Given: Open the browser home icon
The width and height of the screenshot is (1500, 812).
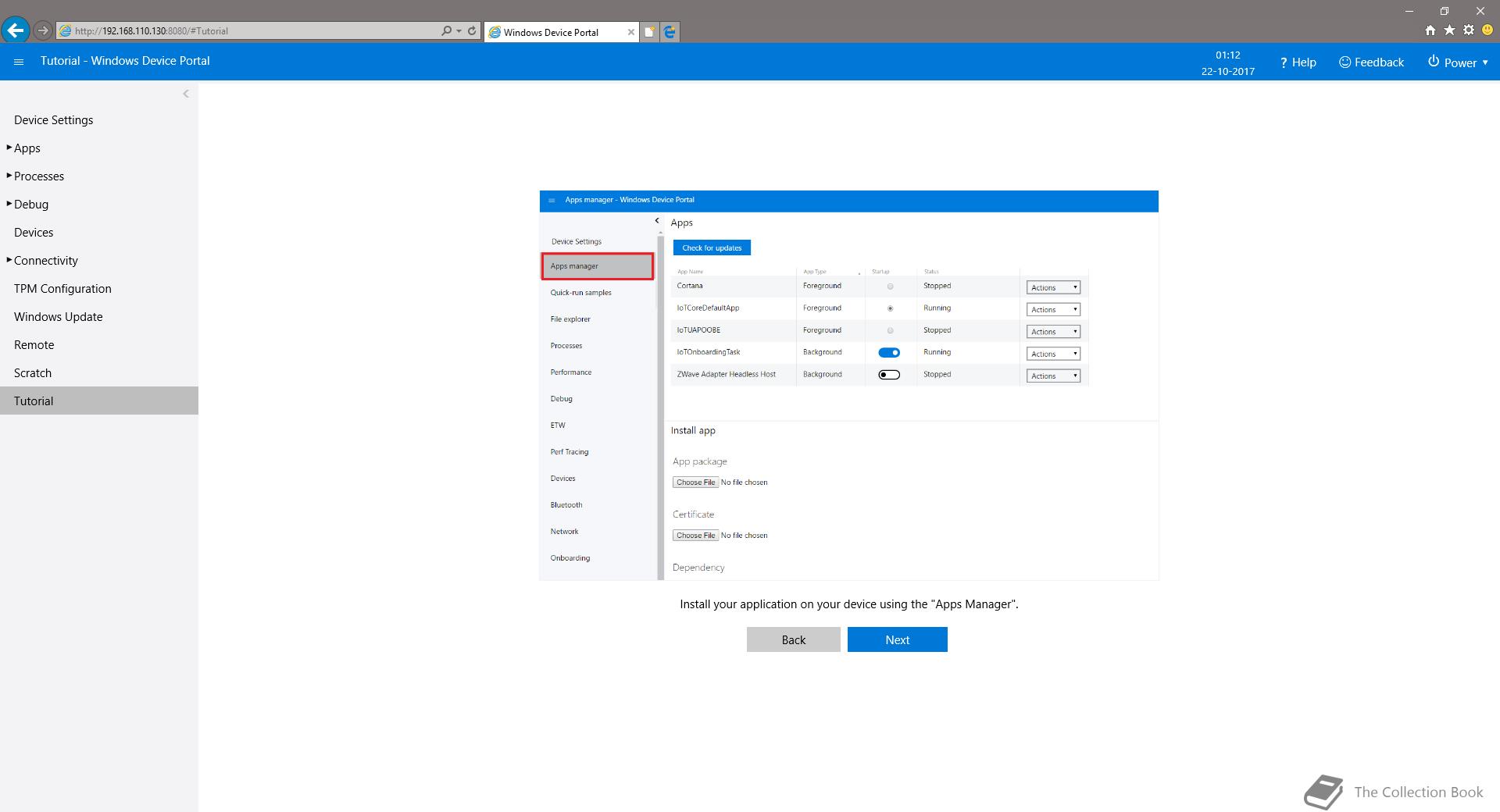Looking at the screenshot, I should coord(1430,30).
